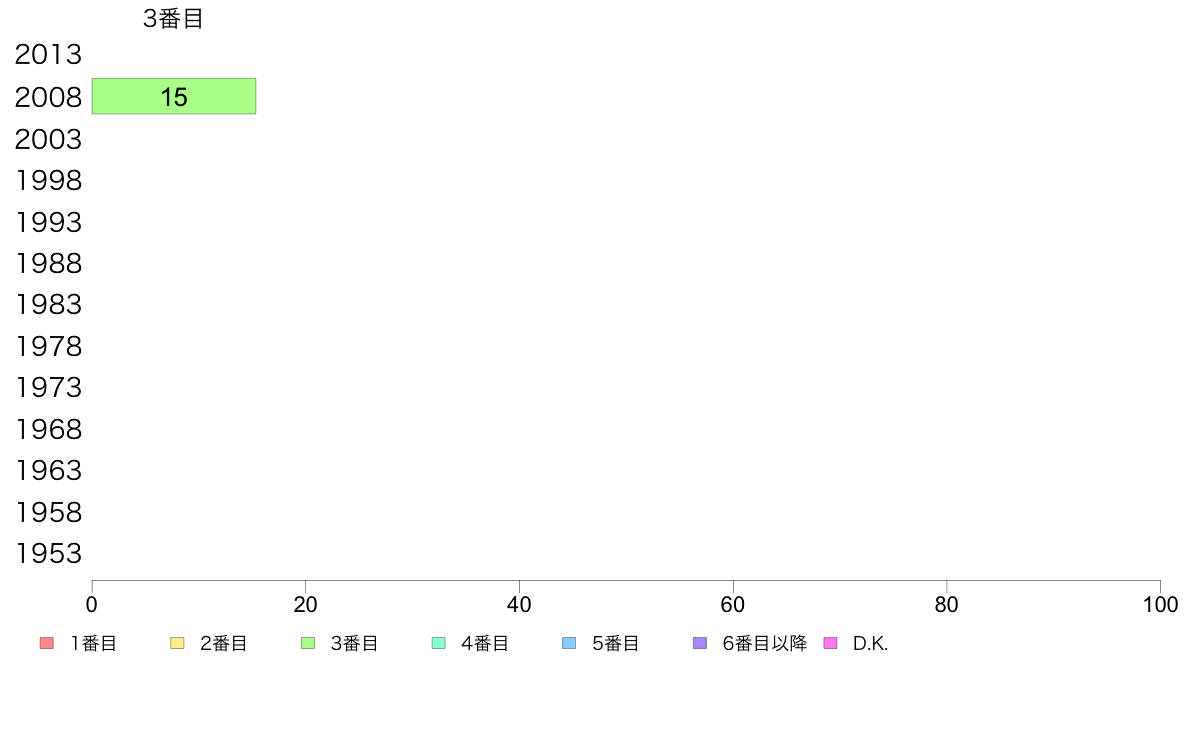Click the green 2008 bar labeled 15

[x=173, y=96]
